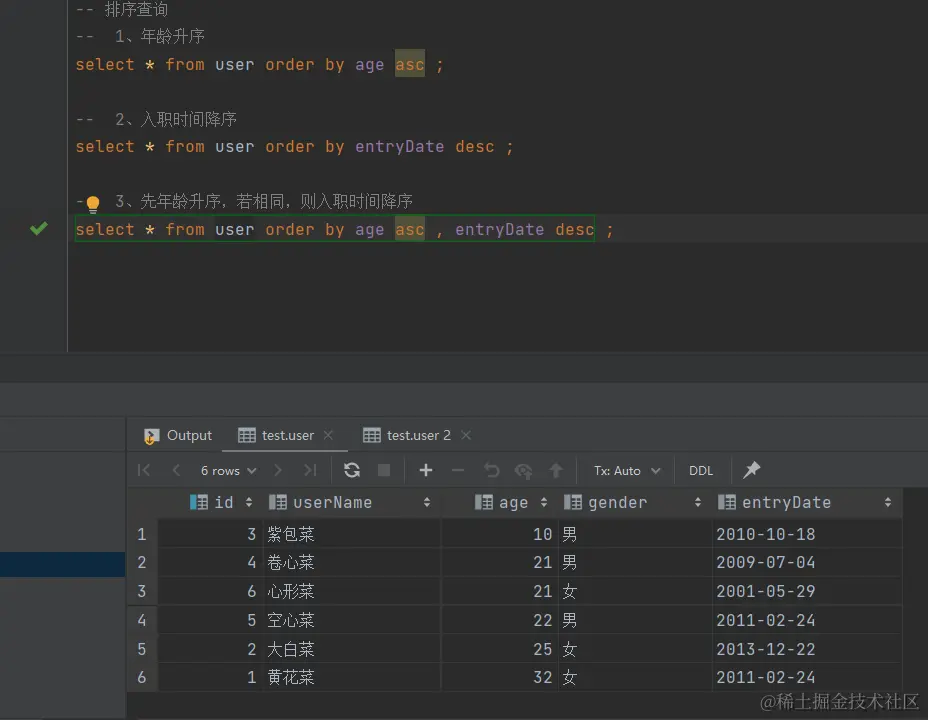Image resolution: width=928 pixels, height=720 pixels.
Task: Close the test.user 2 tab
Action: click(x=466, y=435)
